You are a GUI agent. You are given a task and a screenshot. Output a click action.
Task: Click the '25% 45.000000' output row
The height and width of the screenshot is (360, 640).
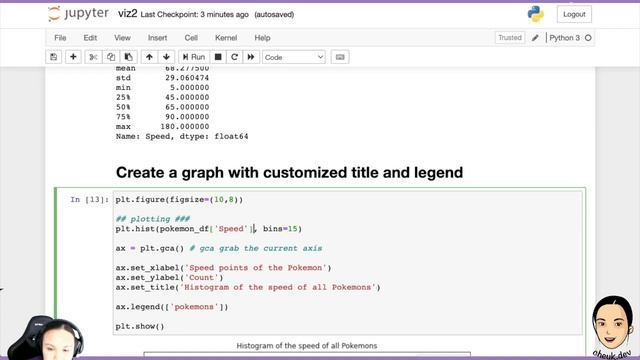point(162,98)
